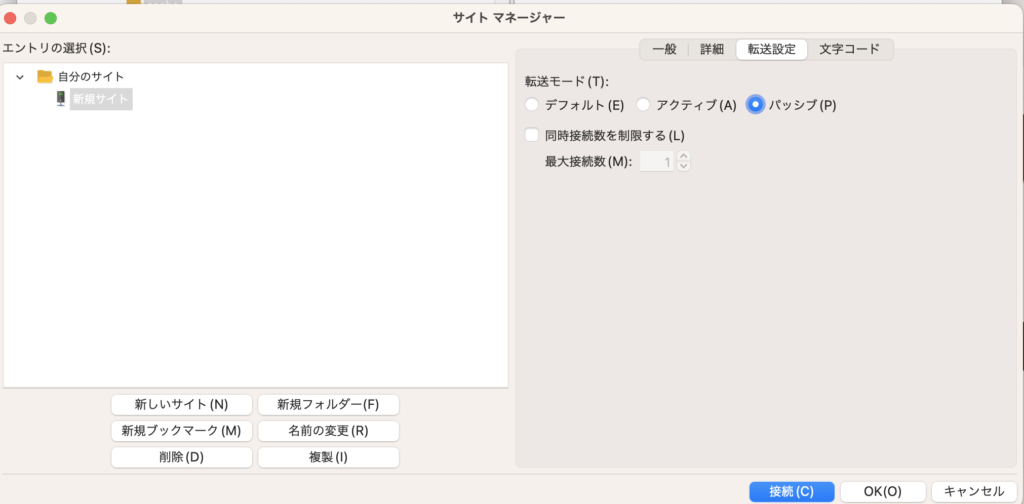Select デフォルト transfer mode
Screen dimensions: 1024x504
(532, 104)
